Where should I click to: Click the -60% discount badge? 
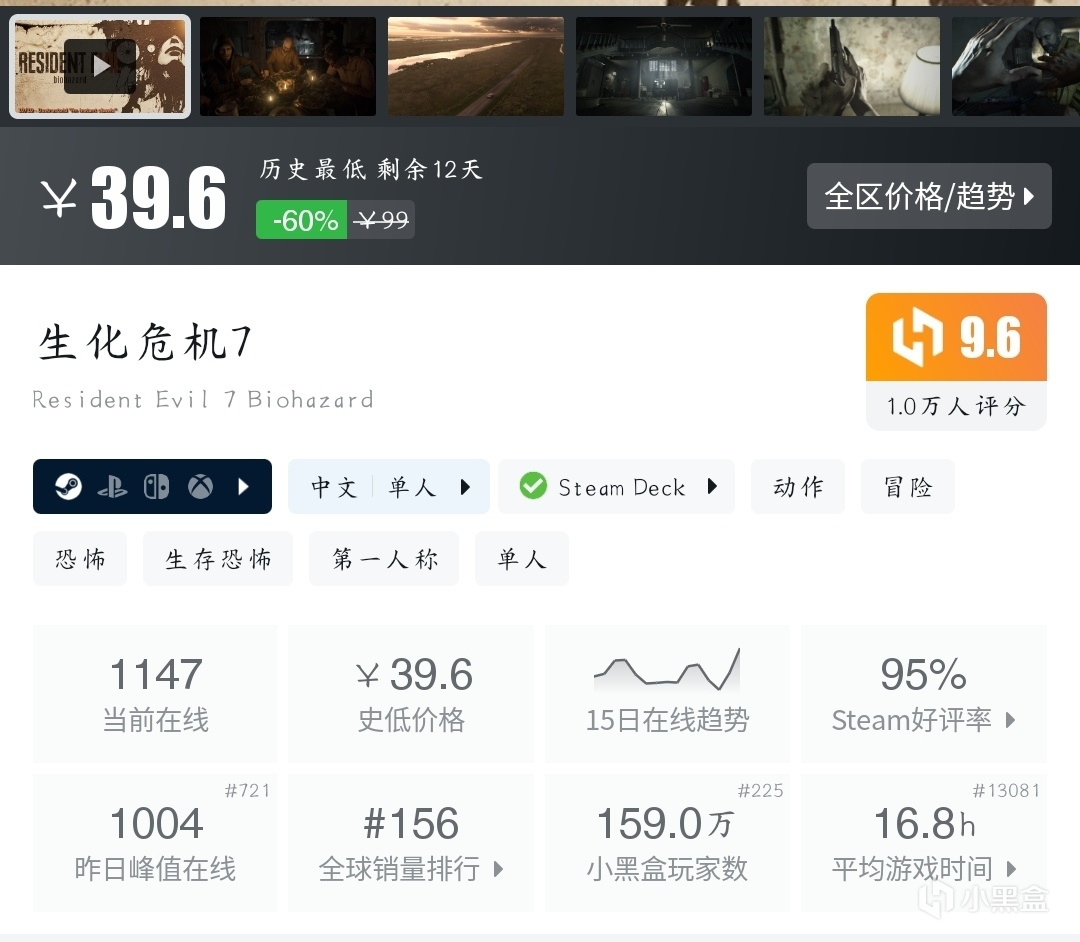[302, 220]
